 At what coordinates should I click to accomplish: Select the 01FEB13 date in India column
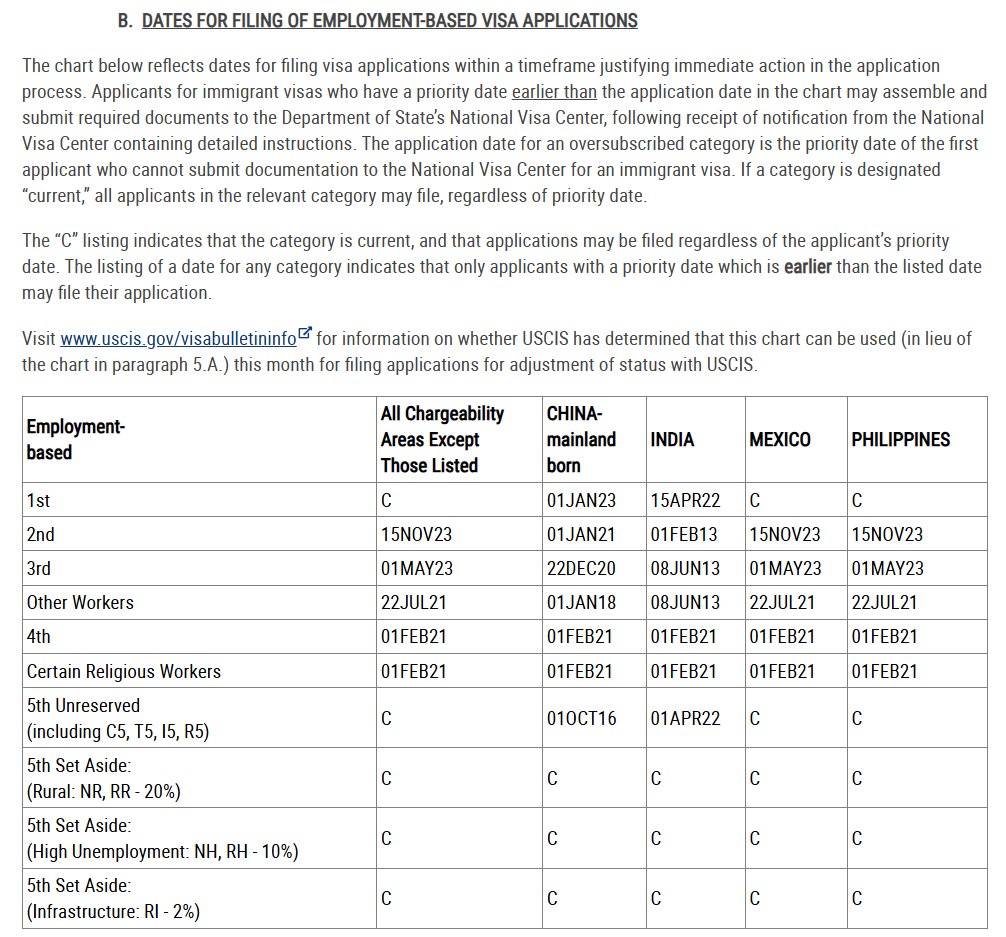[683, 534]
